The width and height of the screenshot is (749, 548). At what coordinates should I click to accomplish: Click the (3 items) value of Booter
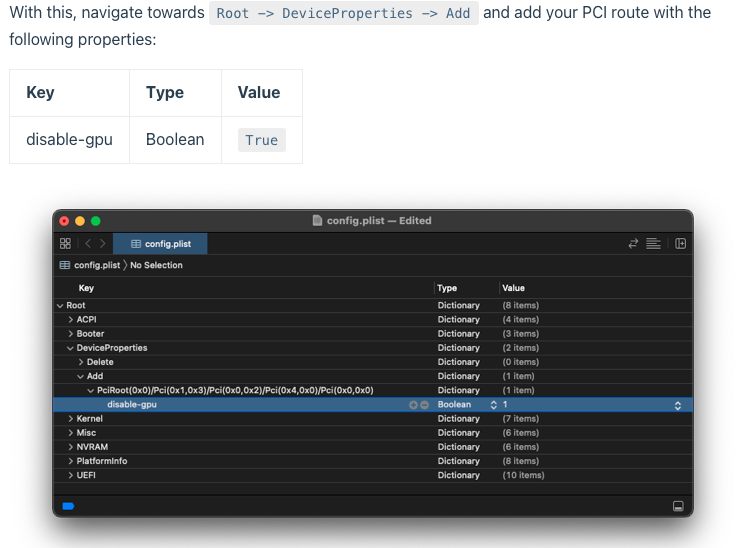pyautogui.click(x=521, y=333)
